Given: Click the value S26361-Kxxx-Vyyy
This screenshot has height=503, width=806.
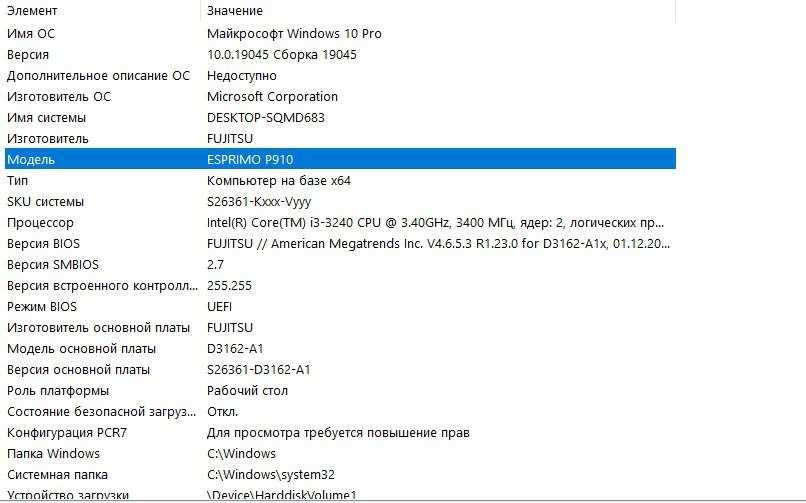Looking at the screenshot, I should pyautogui.click(x=259, y=202).
